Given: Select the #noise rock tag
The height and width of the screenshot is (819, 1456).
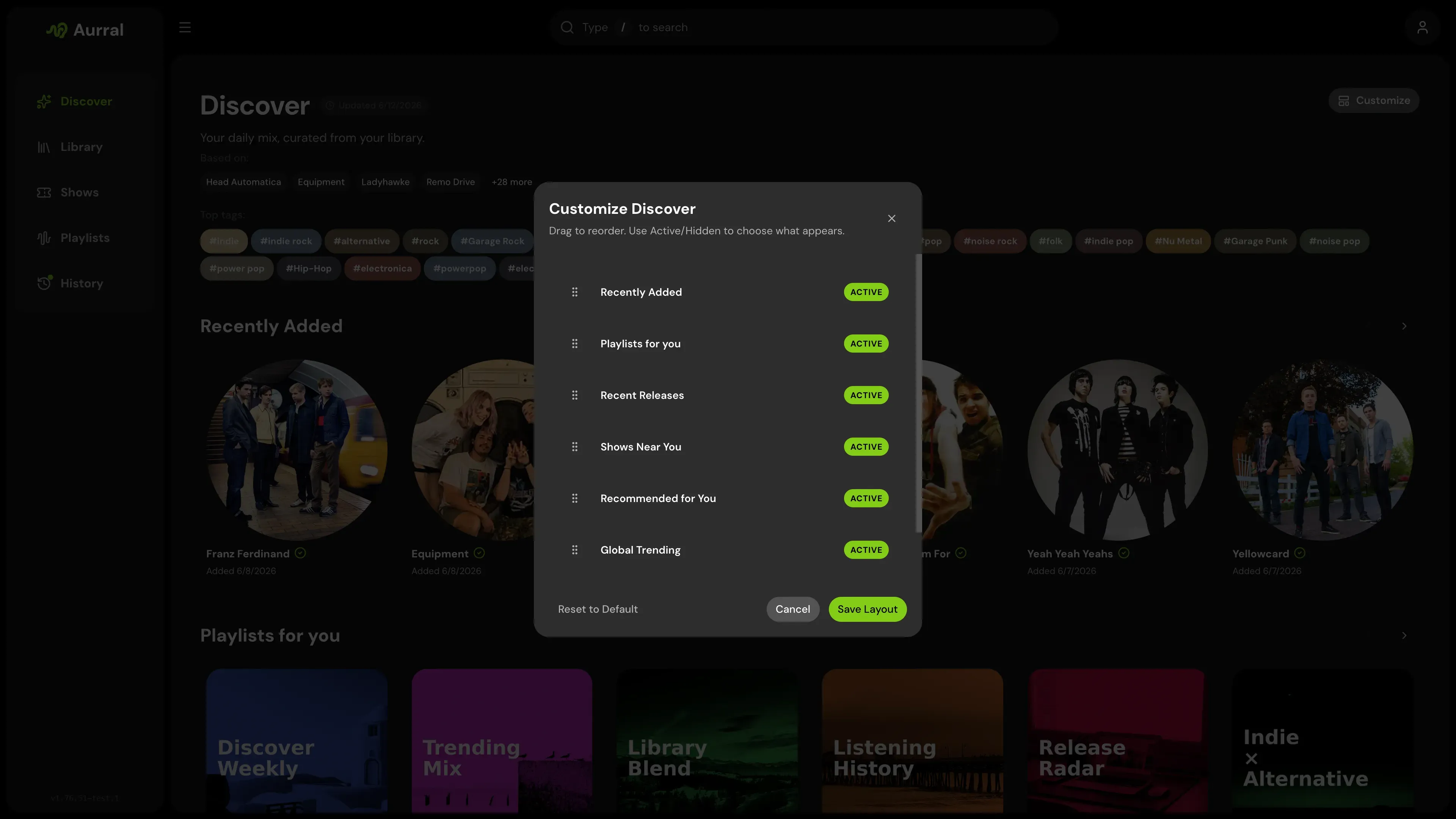Looking at the screenshot, I should coord(990,242).
